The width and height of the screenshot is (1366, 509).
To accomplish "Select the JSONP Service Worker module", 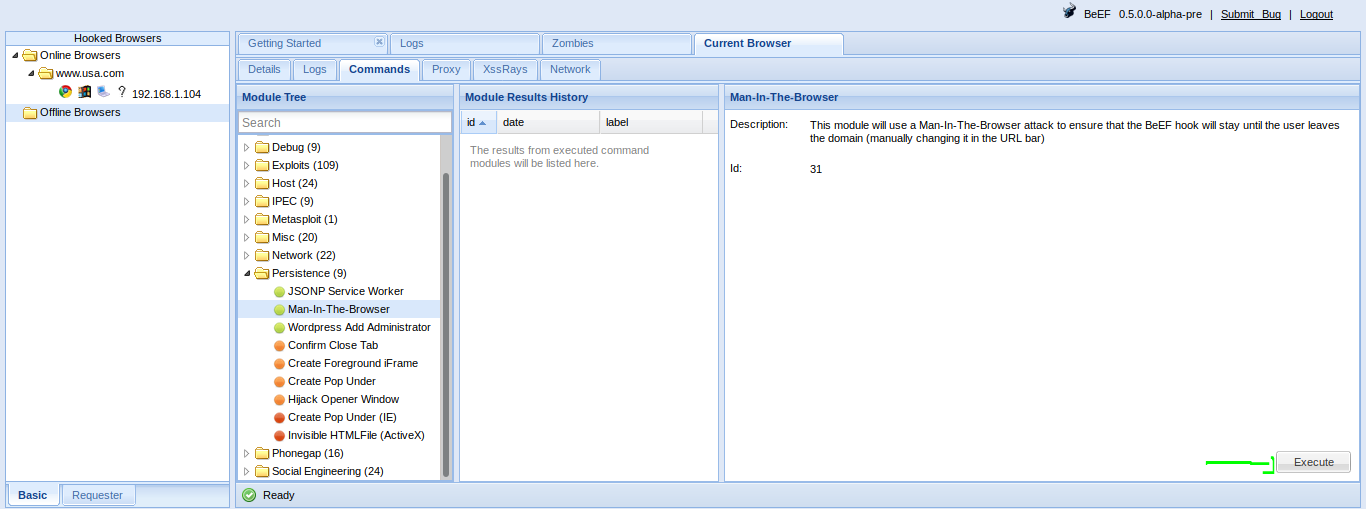I will (x=346, y=292).
